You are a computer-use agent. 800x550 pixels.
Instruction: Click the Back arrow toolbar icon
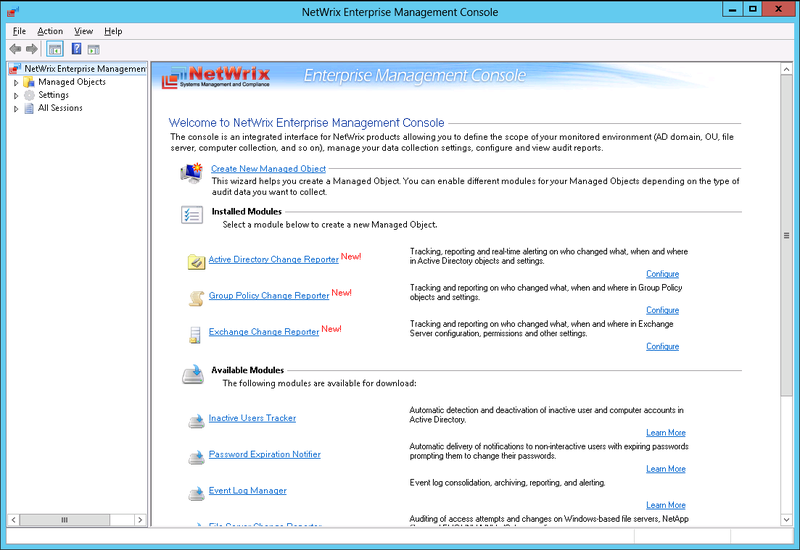(15, 49)
